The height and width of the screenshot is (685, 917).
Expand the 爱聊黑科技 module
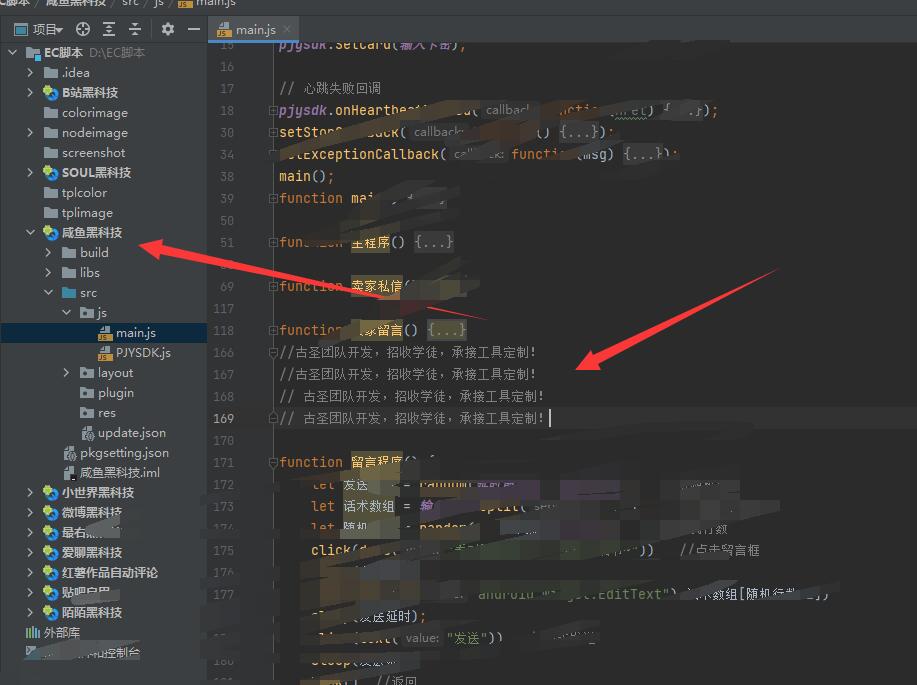click(30, 552)
